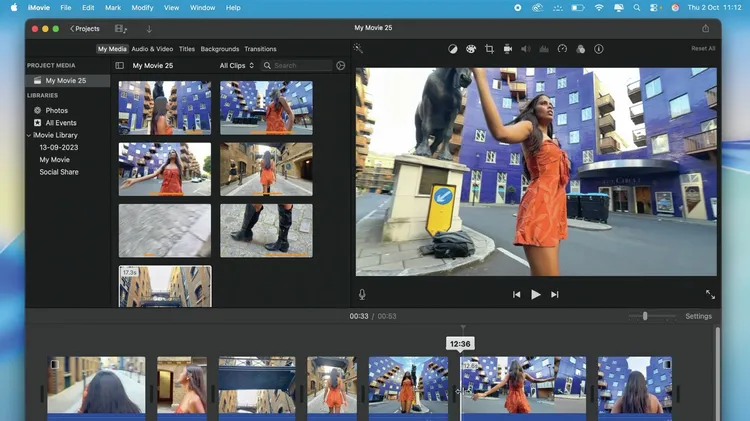Open the timeline Settings popup
This screenshot has height=421, width=750.
[x=698, y=316]
